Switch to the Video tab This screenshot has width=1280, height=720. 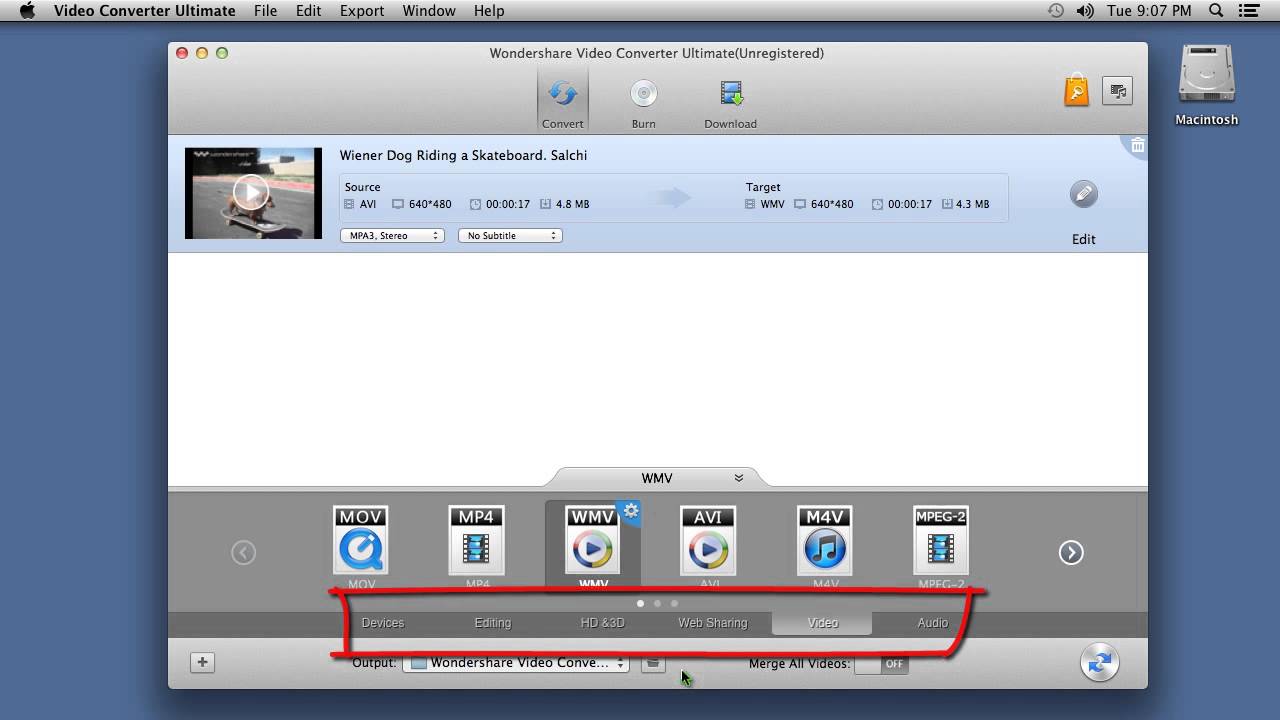pyautogui.click(x=822, y=623)
